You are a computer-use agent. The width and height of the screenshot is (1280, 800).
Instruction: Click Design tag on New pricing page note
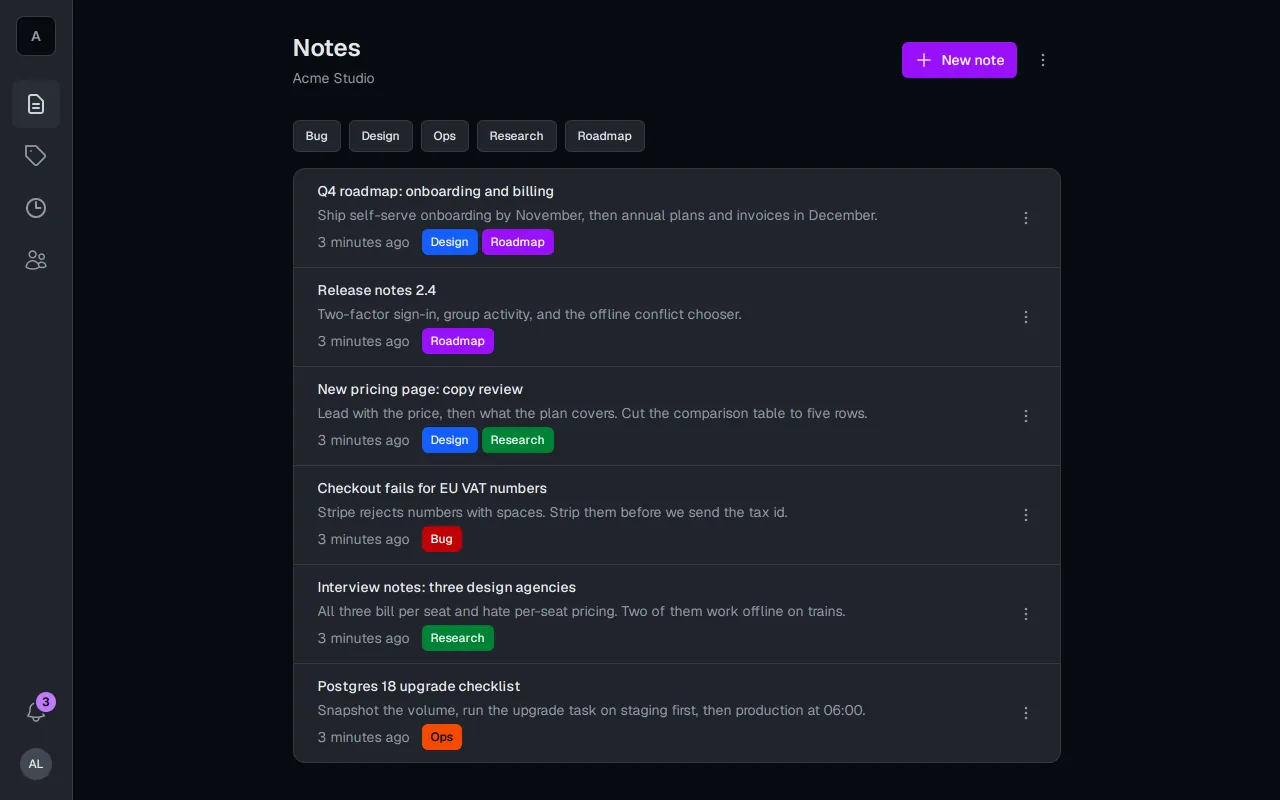[450, 440]
